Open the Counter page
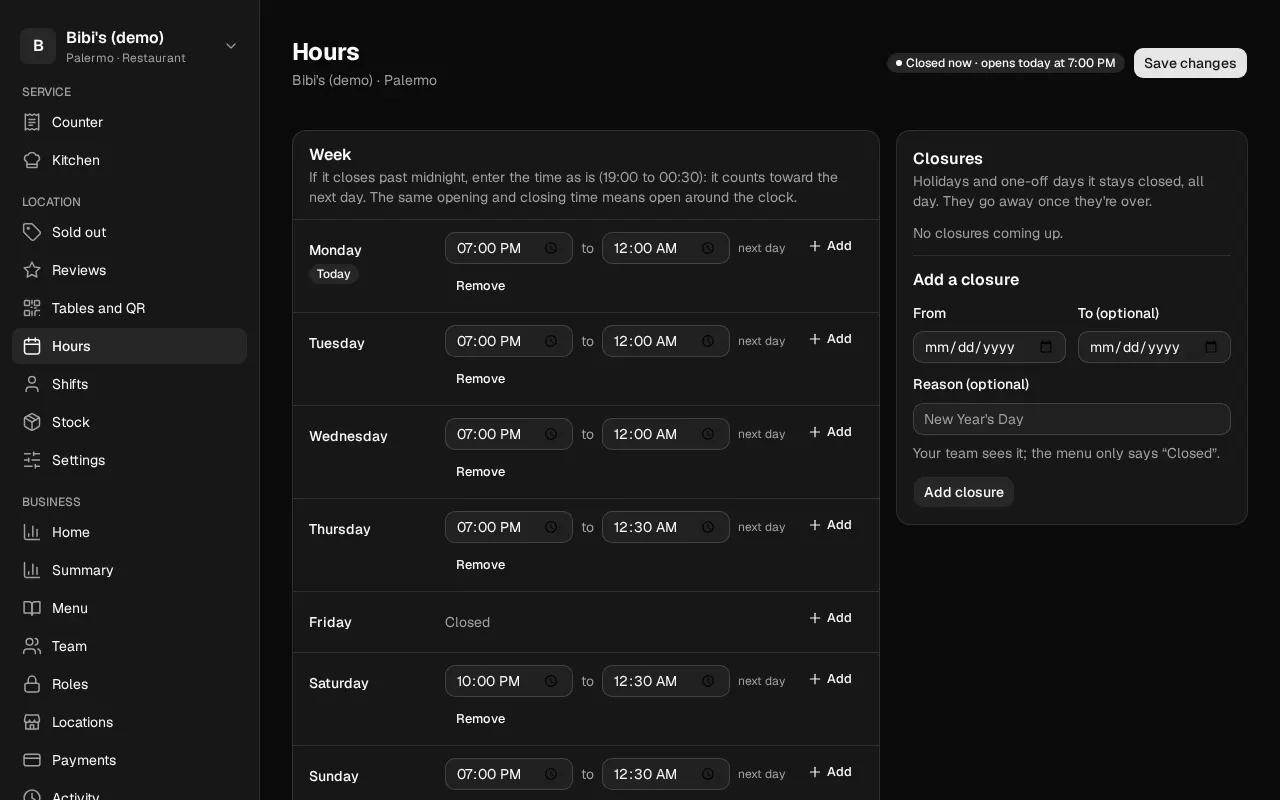1280x800 pixels. coord(129,122)
